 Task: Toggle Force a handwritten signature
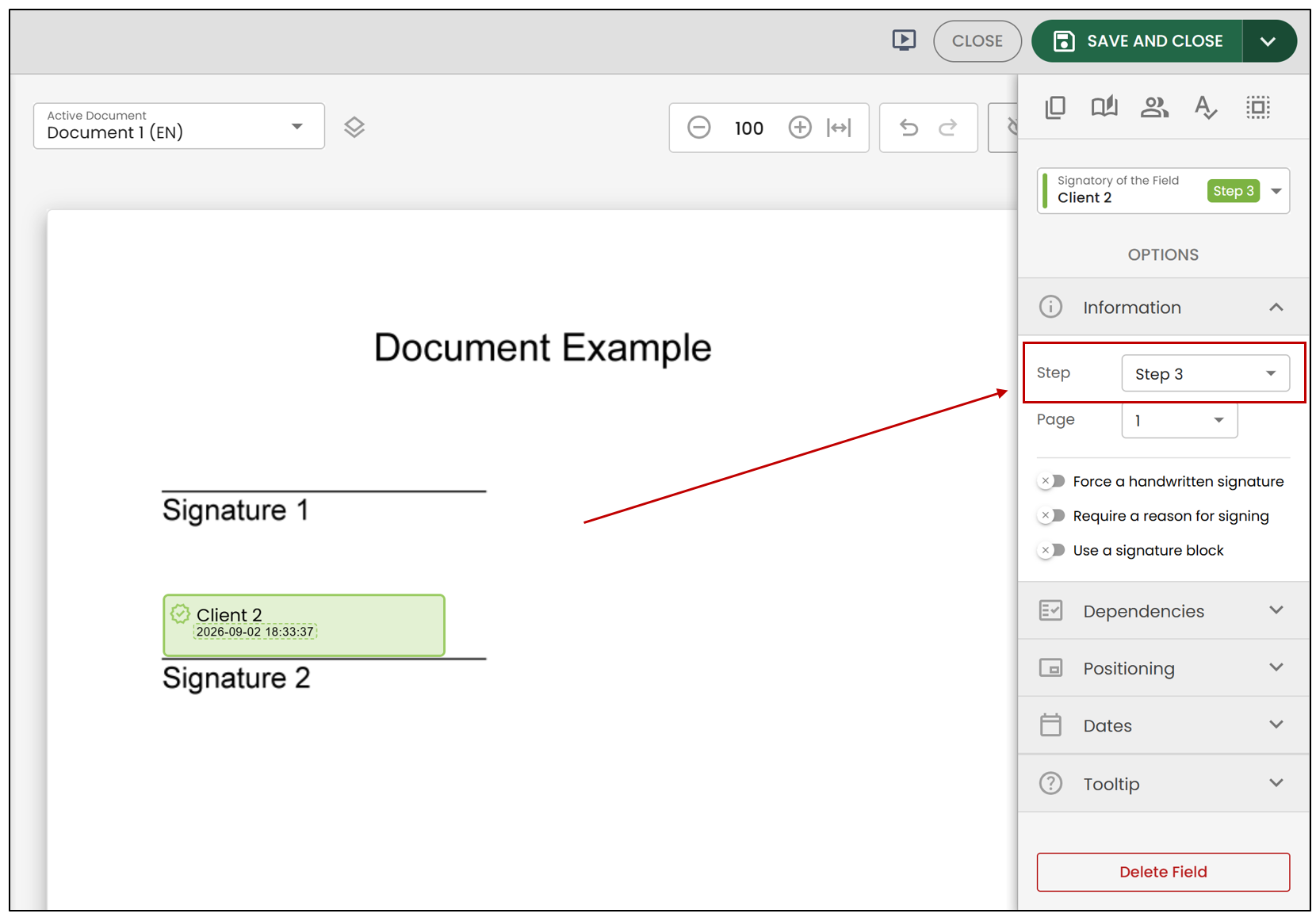pos(1051,481)
